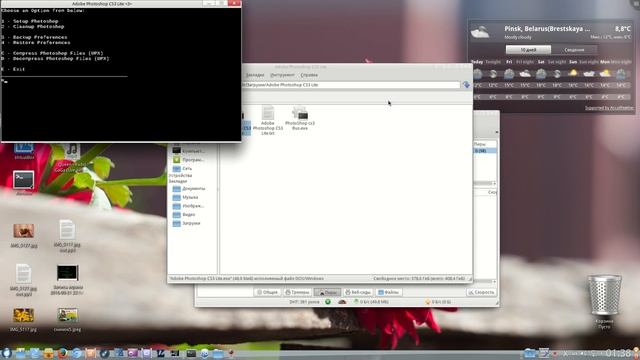
Task: Switch to Веб-сиды tab in torrent window
Action: pyautogui.click(x=358, y=292)
